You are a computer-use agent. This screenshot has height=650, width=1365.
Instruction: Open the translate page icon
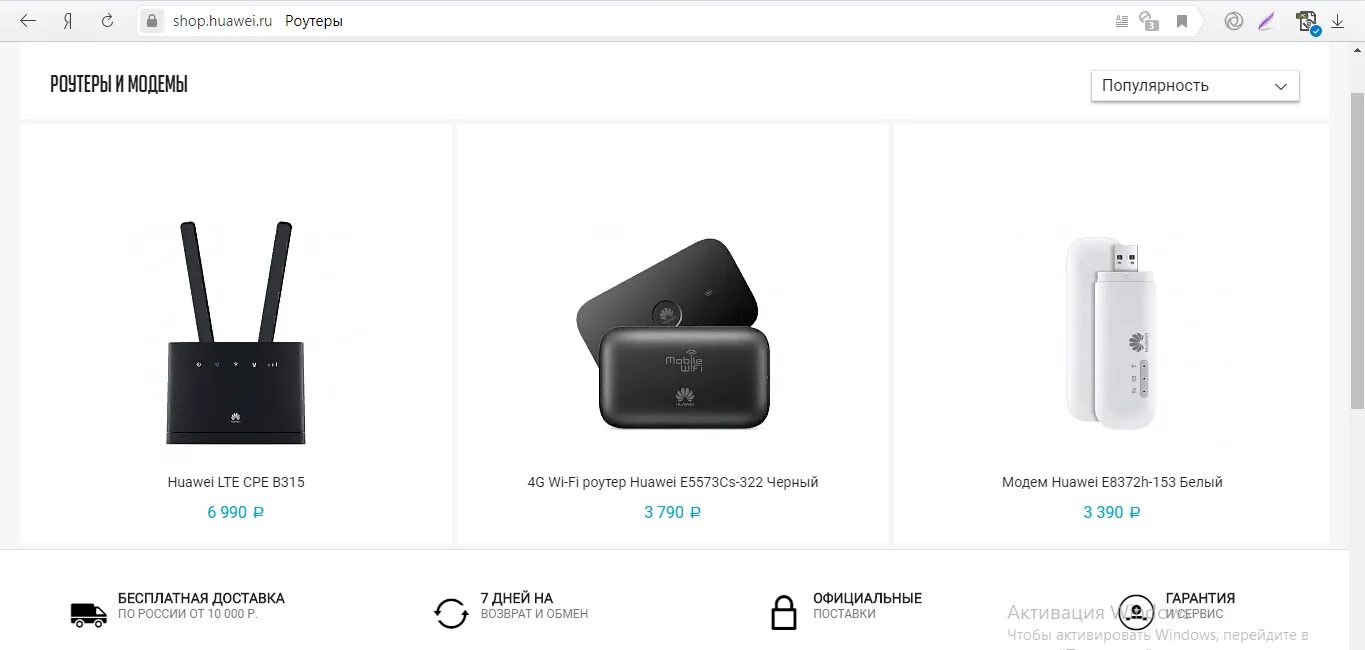point(1150,21)
